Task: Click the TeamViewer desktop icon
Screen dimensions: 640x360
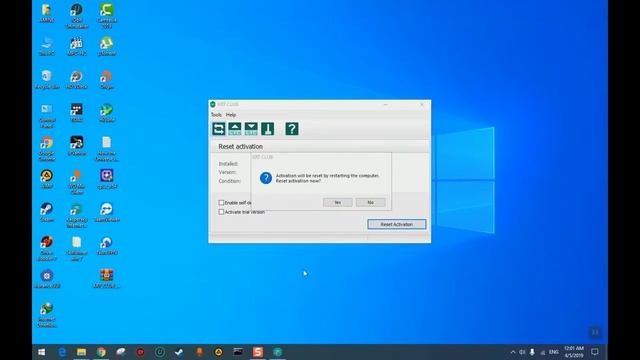Action: click(107, 212)
